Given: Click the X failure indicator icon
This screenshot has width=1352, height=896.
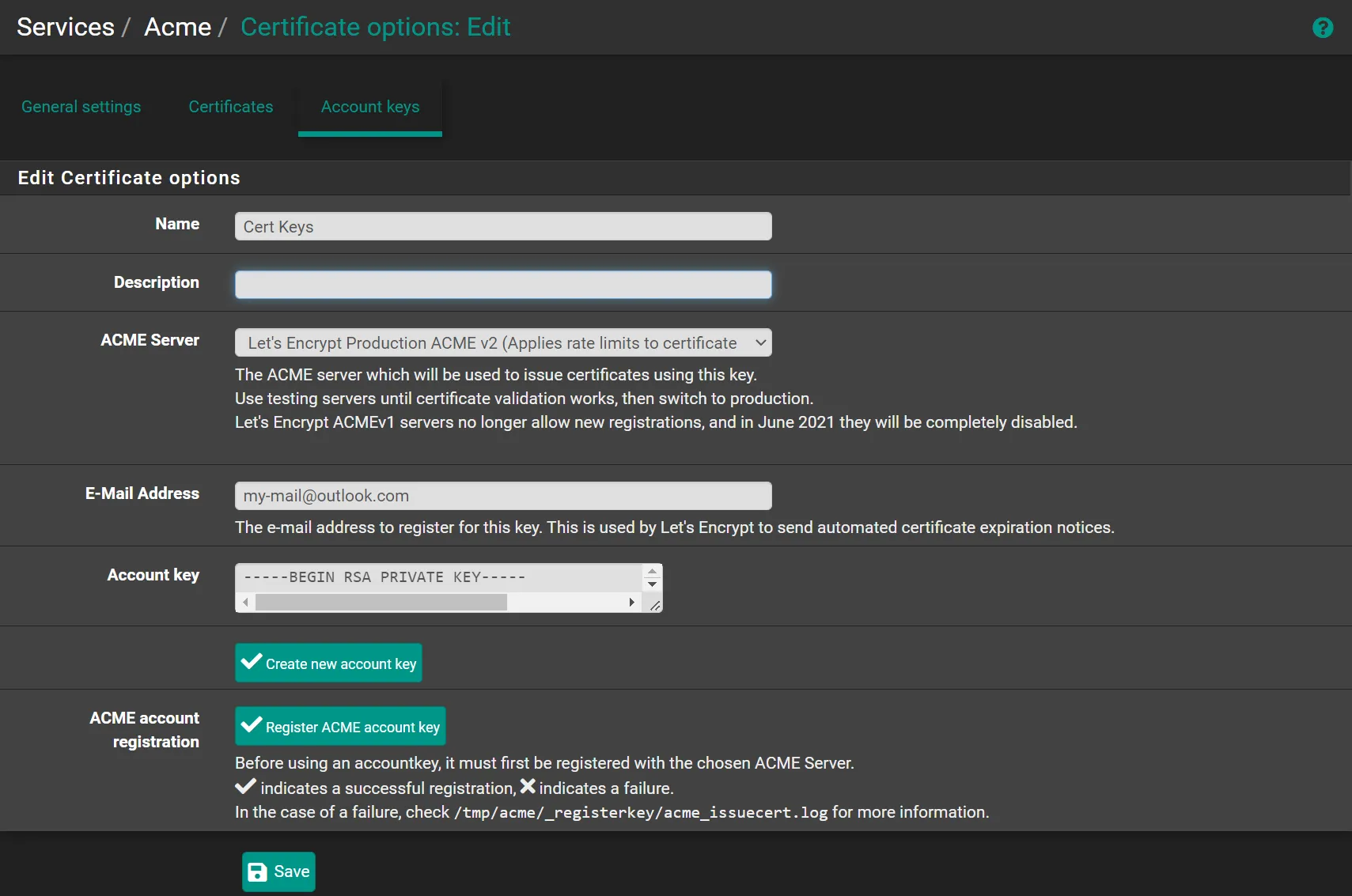Looking at the screenshot, I should [x=526, y=785].
